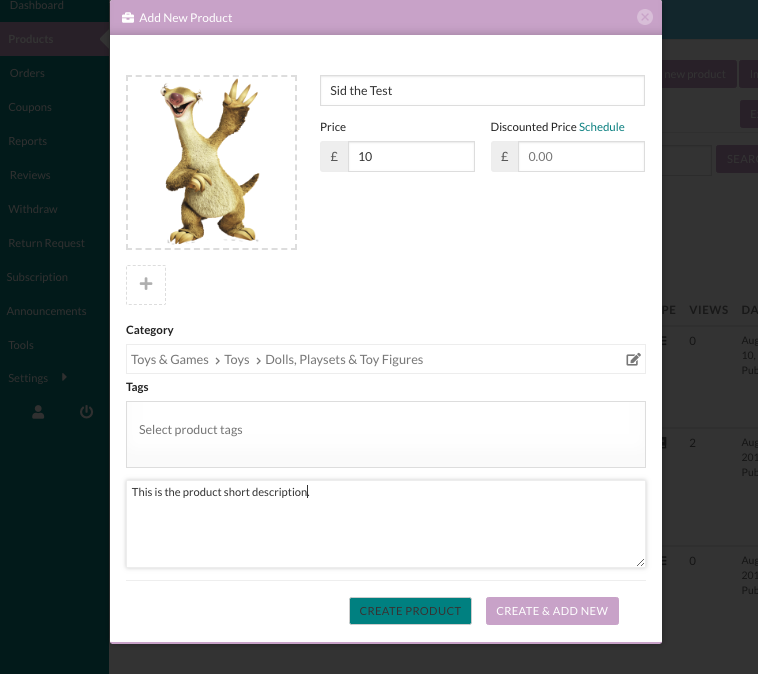This screenshot has width=758, height=674.
Task: Open Withdraw in the sidebar
Action: point(33,209)
